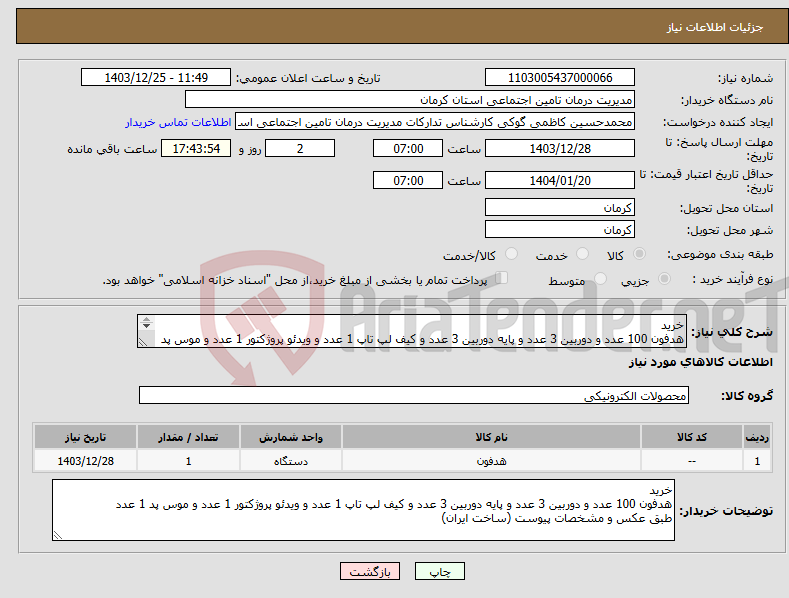Click the واحد شمارش column header
The height and width of the screenshot is (598, 789).
coord(291,437)
